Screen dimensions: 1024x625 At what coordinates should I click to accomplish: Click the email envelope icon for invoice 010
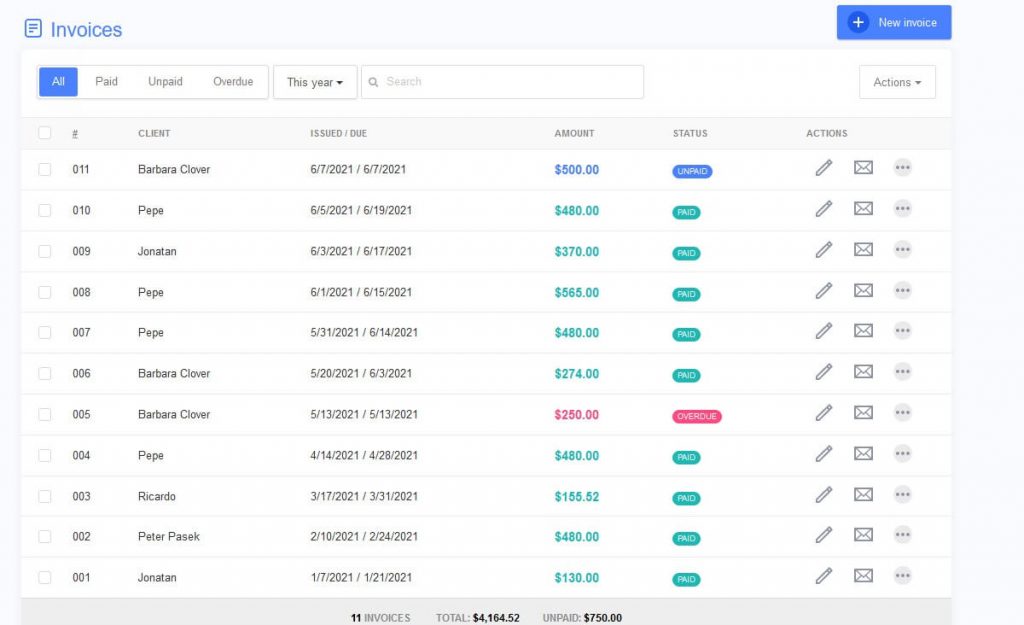tap(863, 208)
